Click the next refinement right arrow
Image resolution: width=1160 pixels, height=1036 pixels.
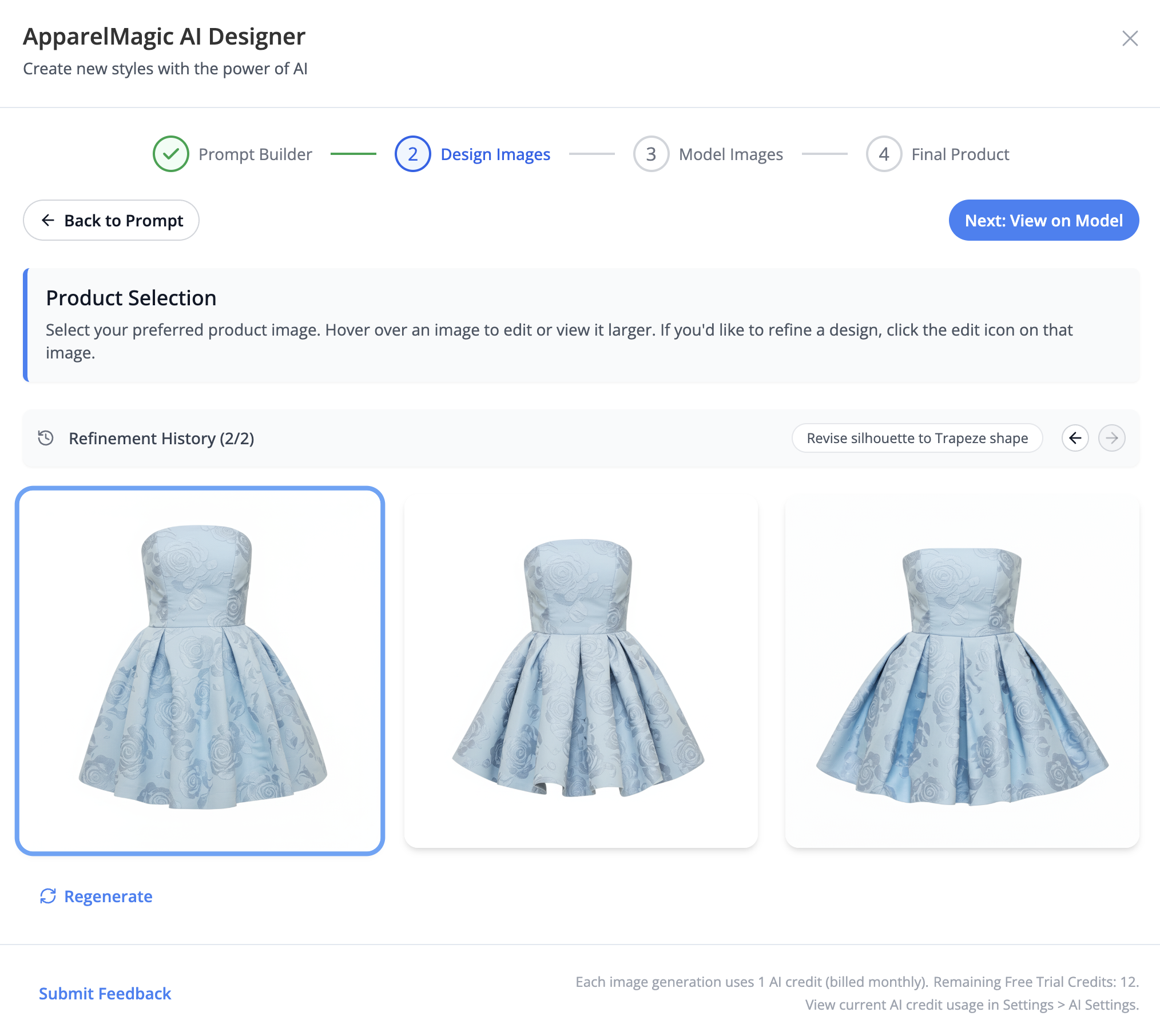point(1112,438)
